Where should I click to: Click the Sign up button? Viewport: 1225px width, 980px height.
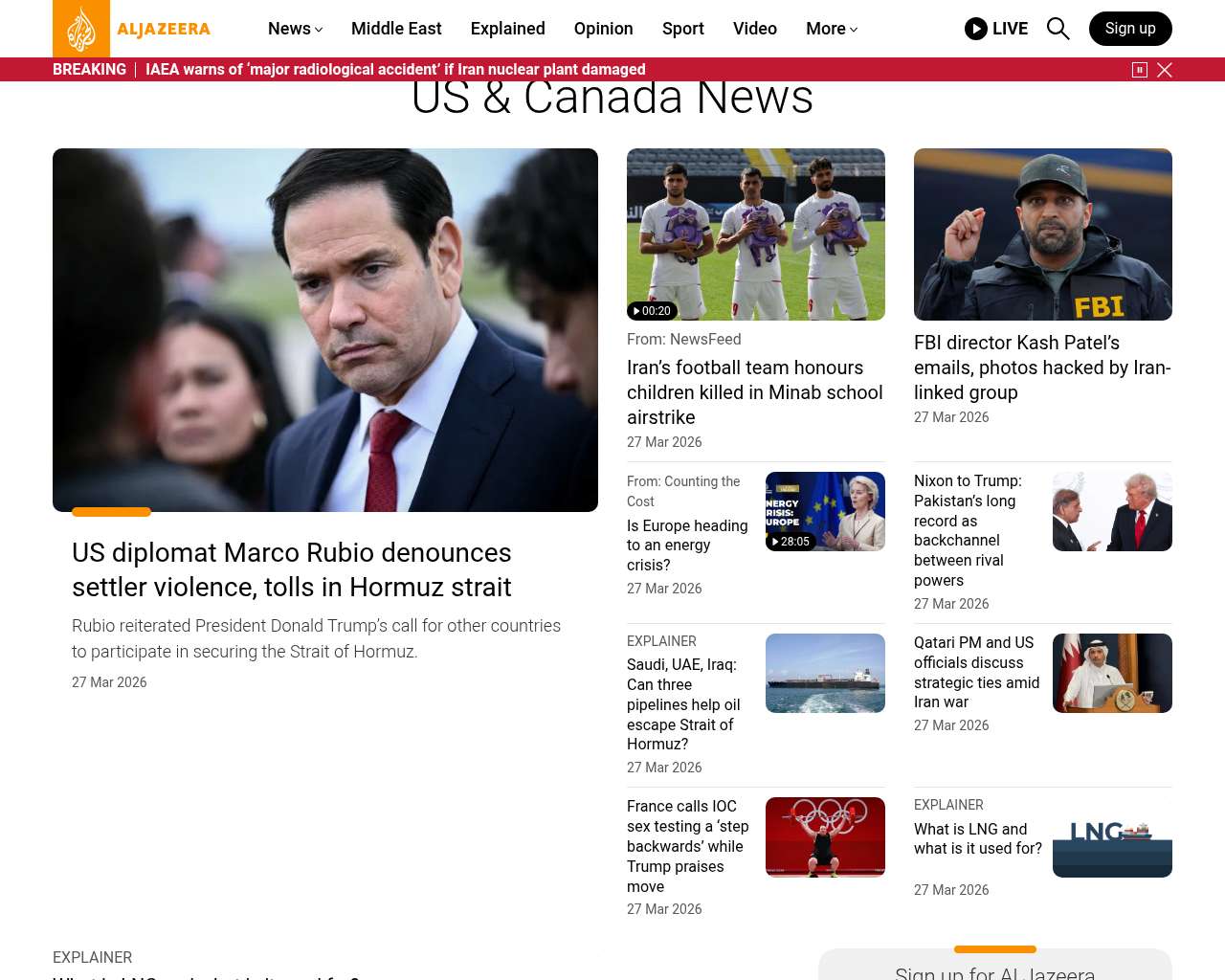pos(1129,29)
